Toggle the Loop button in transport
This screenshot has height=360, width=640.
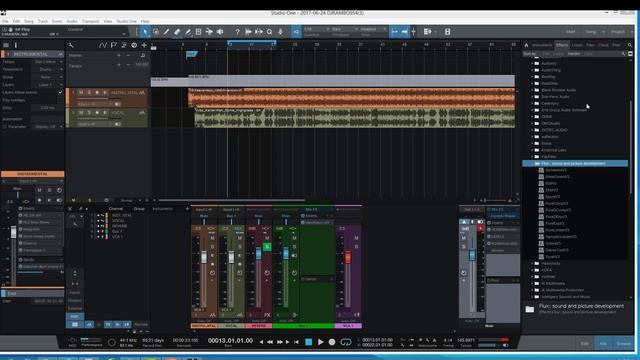point(346,342)
